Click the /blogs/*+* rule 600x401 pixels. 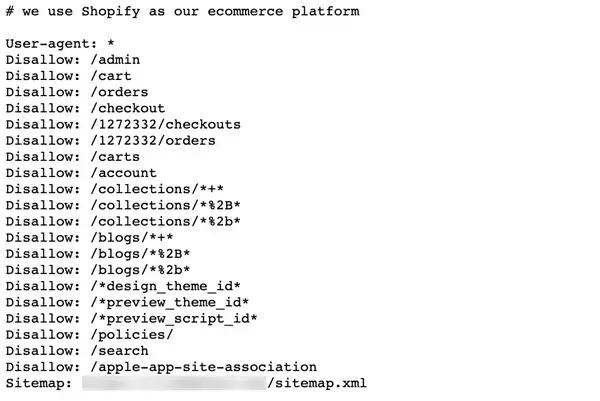[132, 238]
